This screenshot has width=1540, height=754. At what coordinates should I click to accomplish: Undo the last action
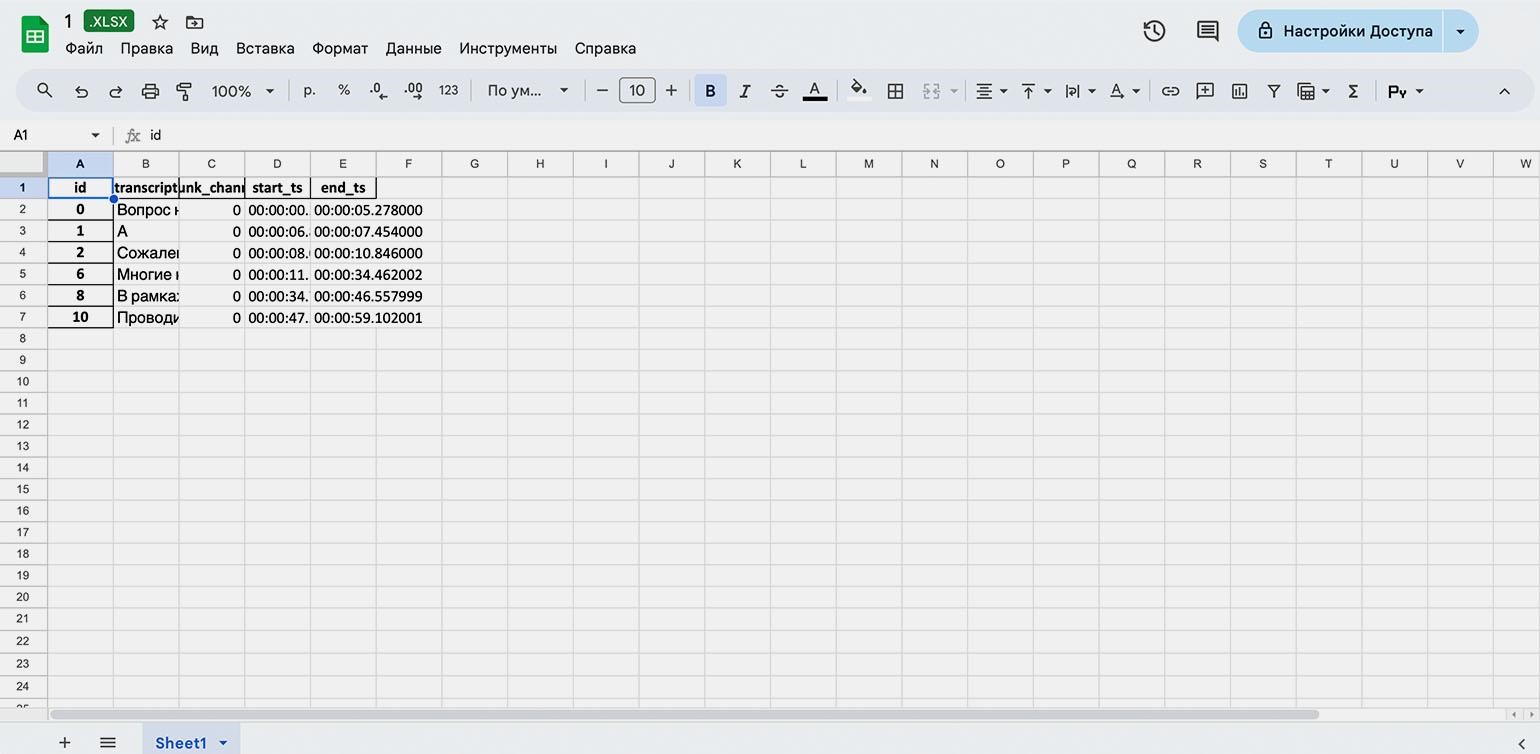[x=81, y=91]
